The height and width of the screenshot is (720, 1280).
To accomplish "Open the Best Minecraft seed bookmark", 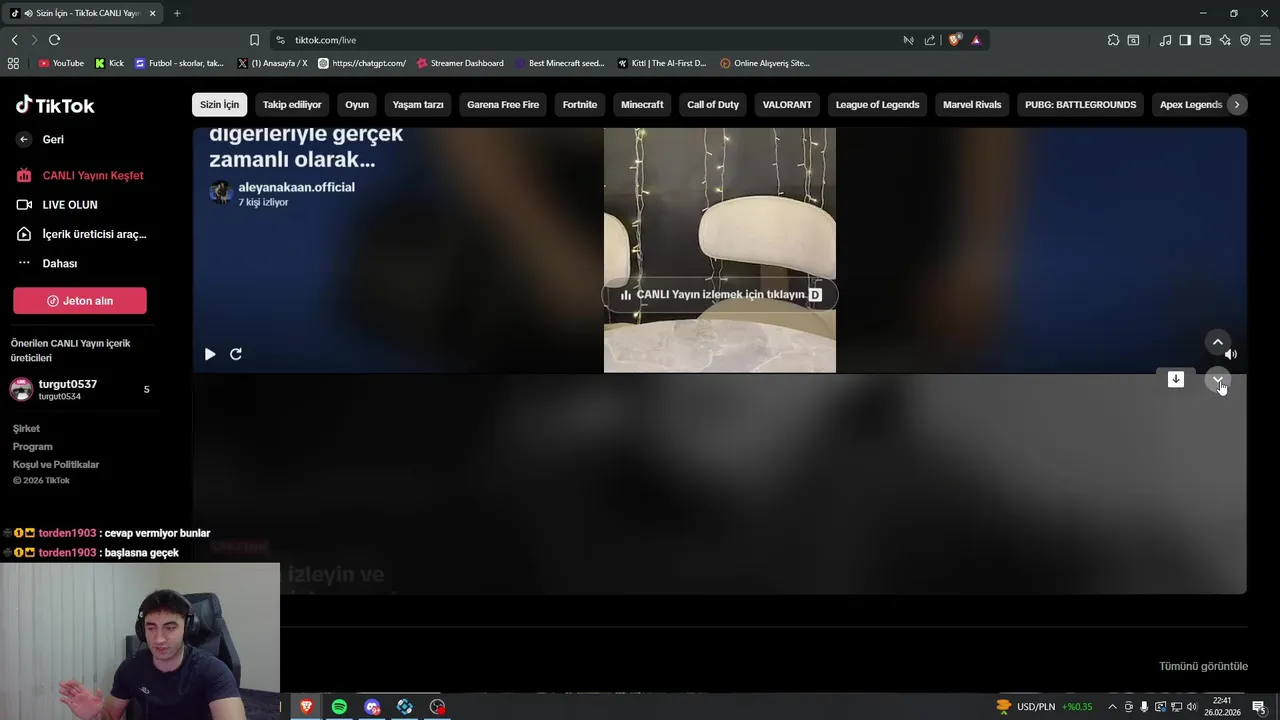I will (x=560, y=63).
